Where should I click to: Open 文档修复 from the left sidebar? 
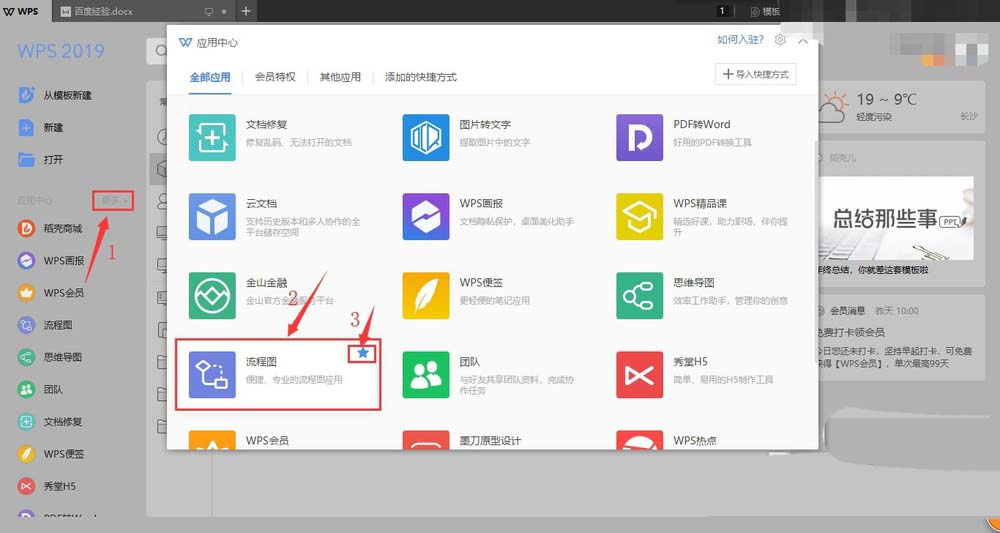(x=50, y=421)
